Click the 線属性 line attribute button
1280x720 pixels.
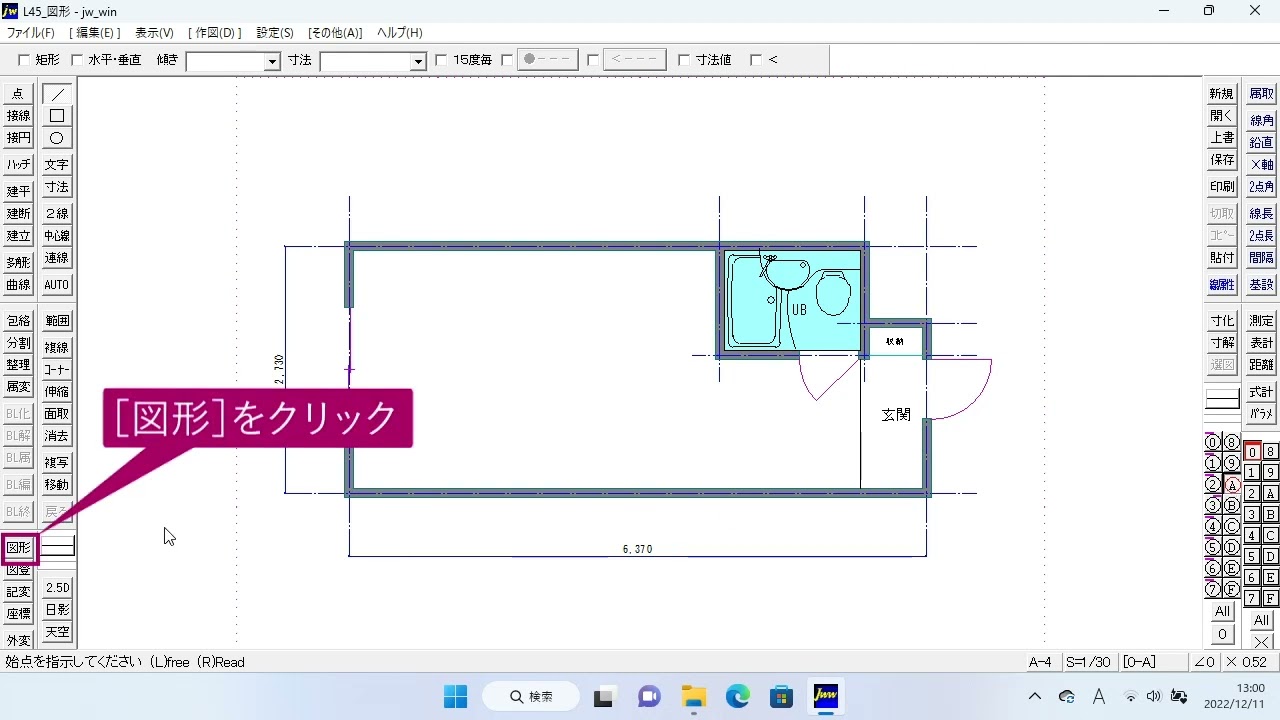1222,285
